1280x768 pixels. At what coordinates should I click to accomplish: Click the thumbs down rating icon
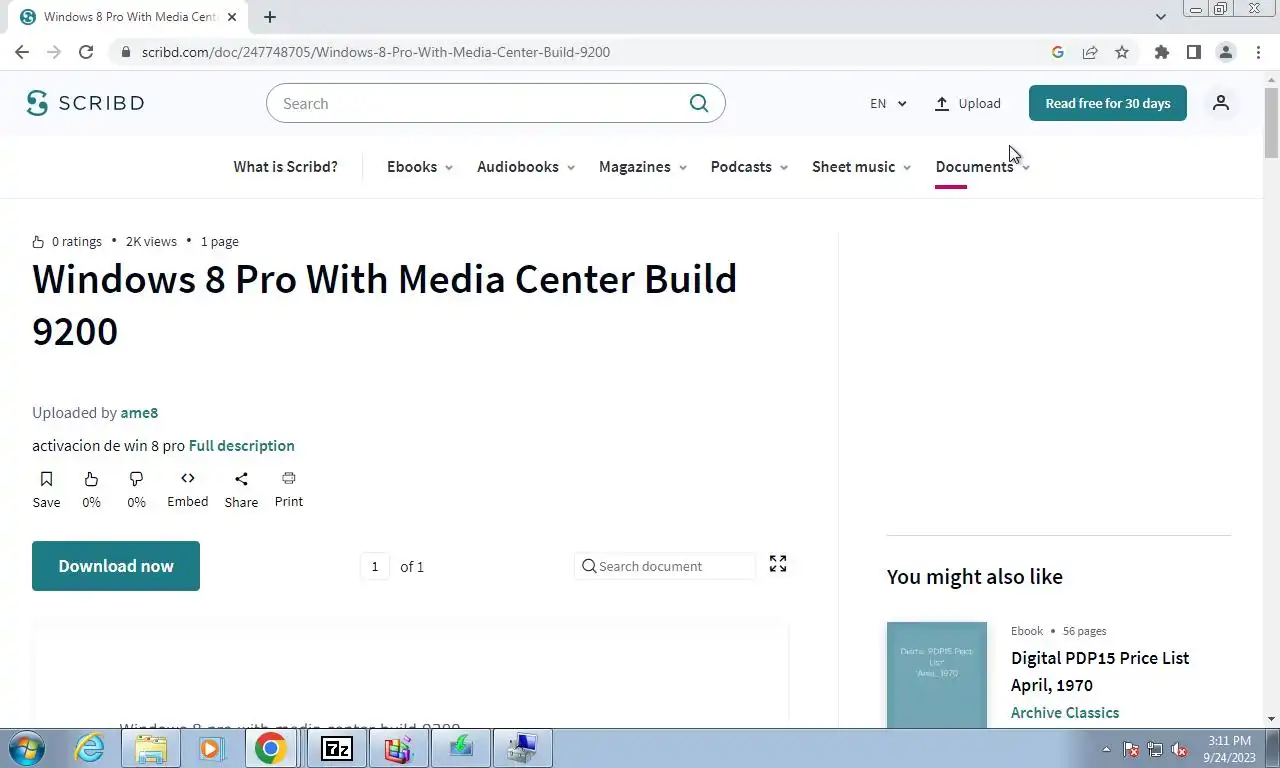136,479
